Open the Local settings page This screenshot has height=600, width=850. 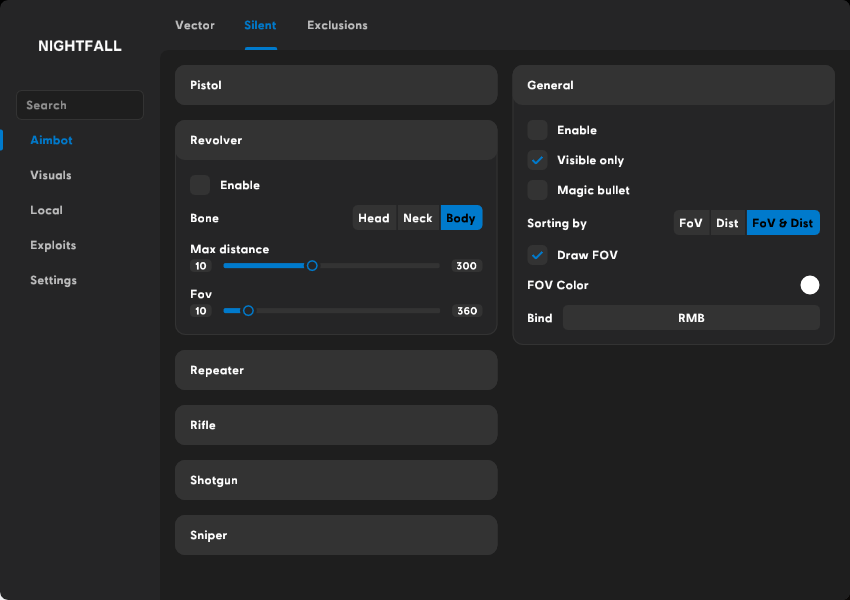pyautogui.click(x=44, y=210)
